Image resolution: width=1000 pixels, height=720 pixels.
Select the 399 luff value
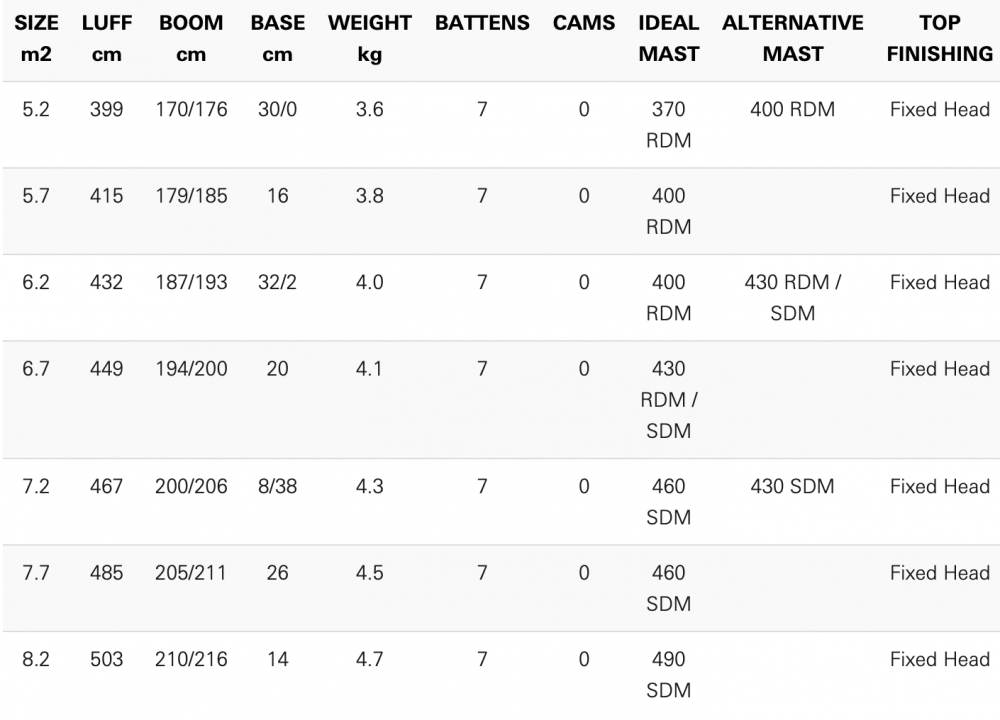[106, 110]
